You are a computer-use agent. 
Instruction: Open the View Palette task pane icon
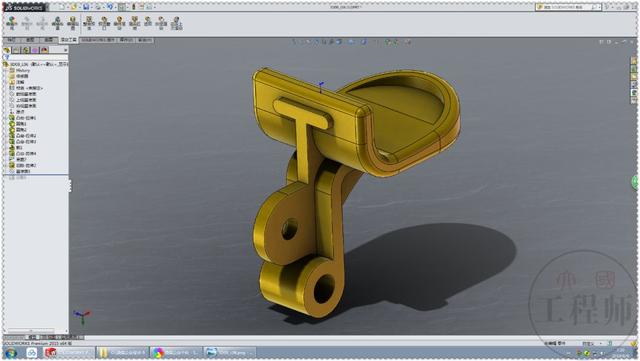coord(634,85)
